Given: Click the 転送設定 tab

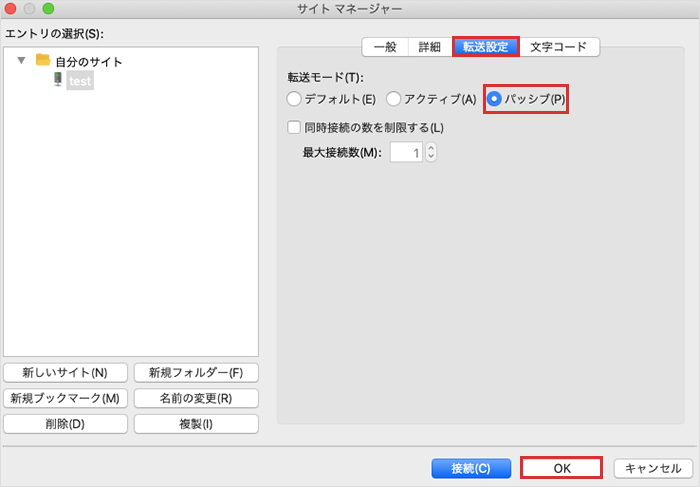Looking at the screenshot, I should pyautogui.click(x=485, y=47).
